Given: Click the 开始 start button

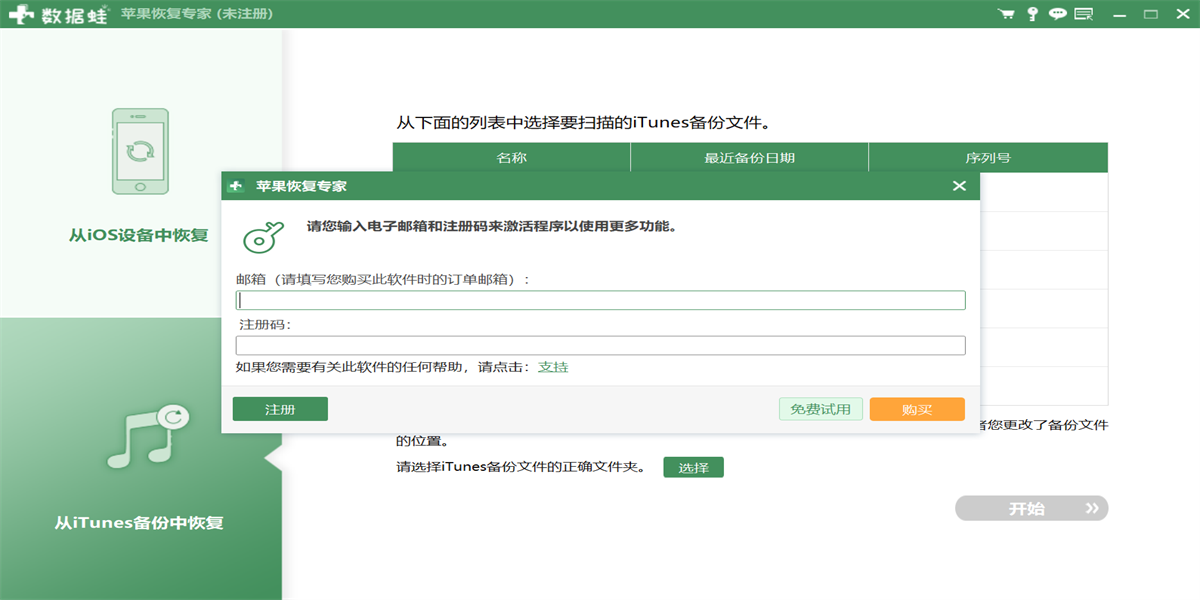Looking at the screenshot, I should [1031, 508].
